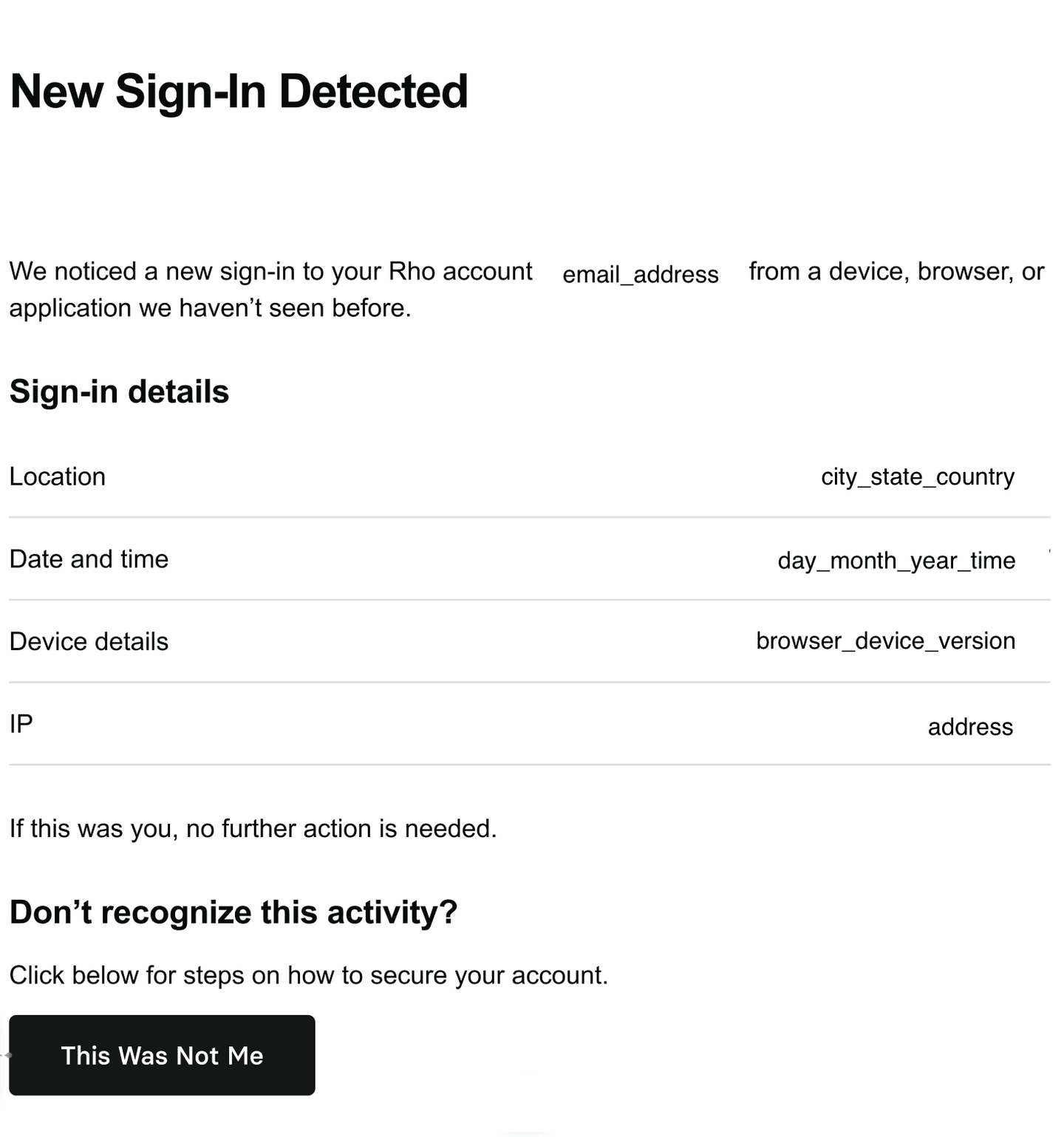Select the email_address placeholder text
1064x1137 pixels.
coord(640,275)
